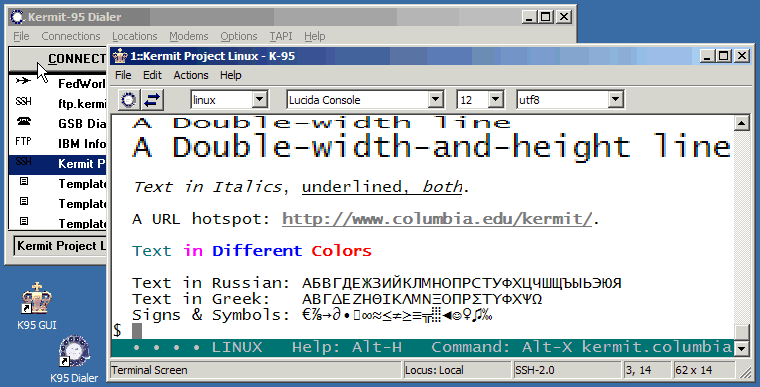The width and height of the screenshot is (760, 387).
Task: Follow the columbia.edu/kermit URL hotspot
Action: click(437, 219)
